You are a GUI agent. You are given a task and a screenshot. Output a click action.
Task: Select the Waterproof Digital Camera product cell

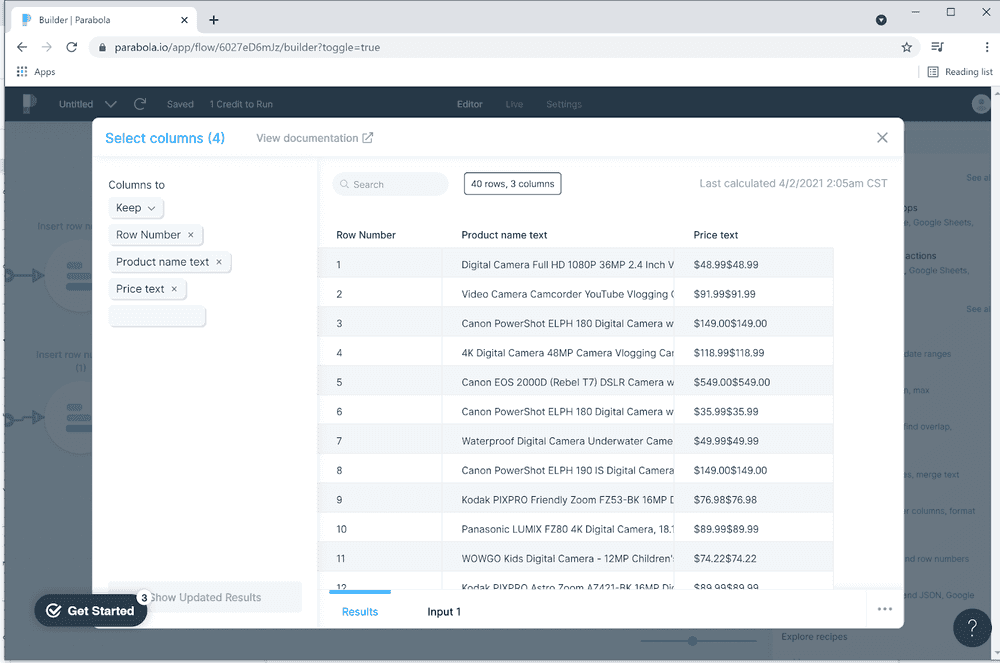click(558, 441)
